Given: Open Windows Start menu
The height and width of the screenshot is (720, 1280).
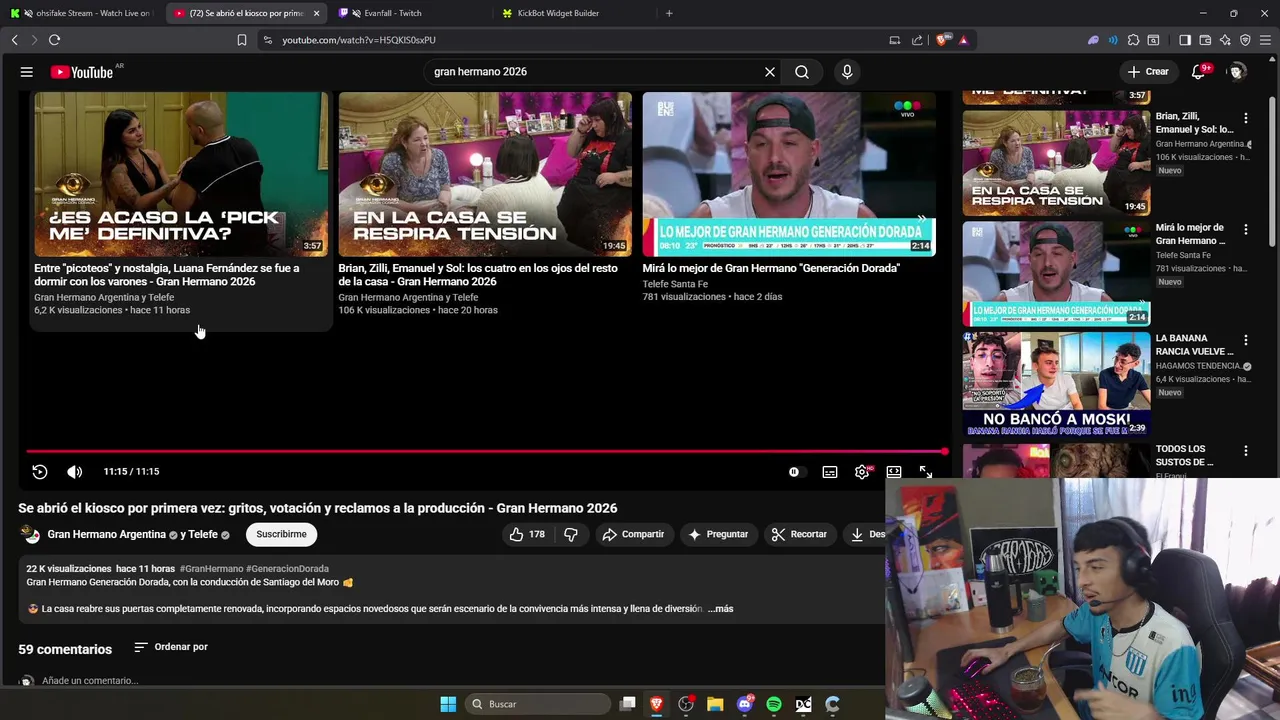Looking at the screenshot, I should 448,704.
